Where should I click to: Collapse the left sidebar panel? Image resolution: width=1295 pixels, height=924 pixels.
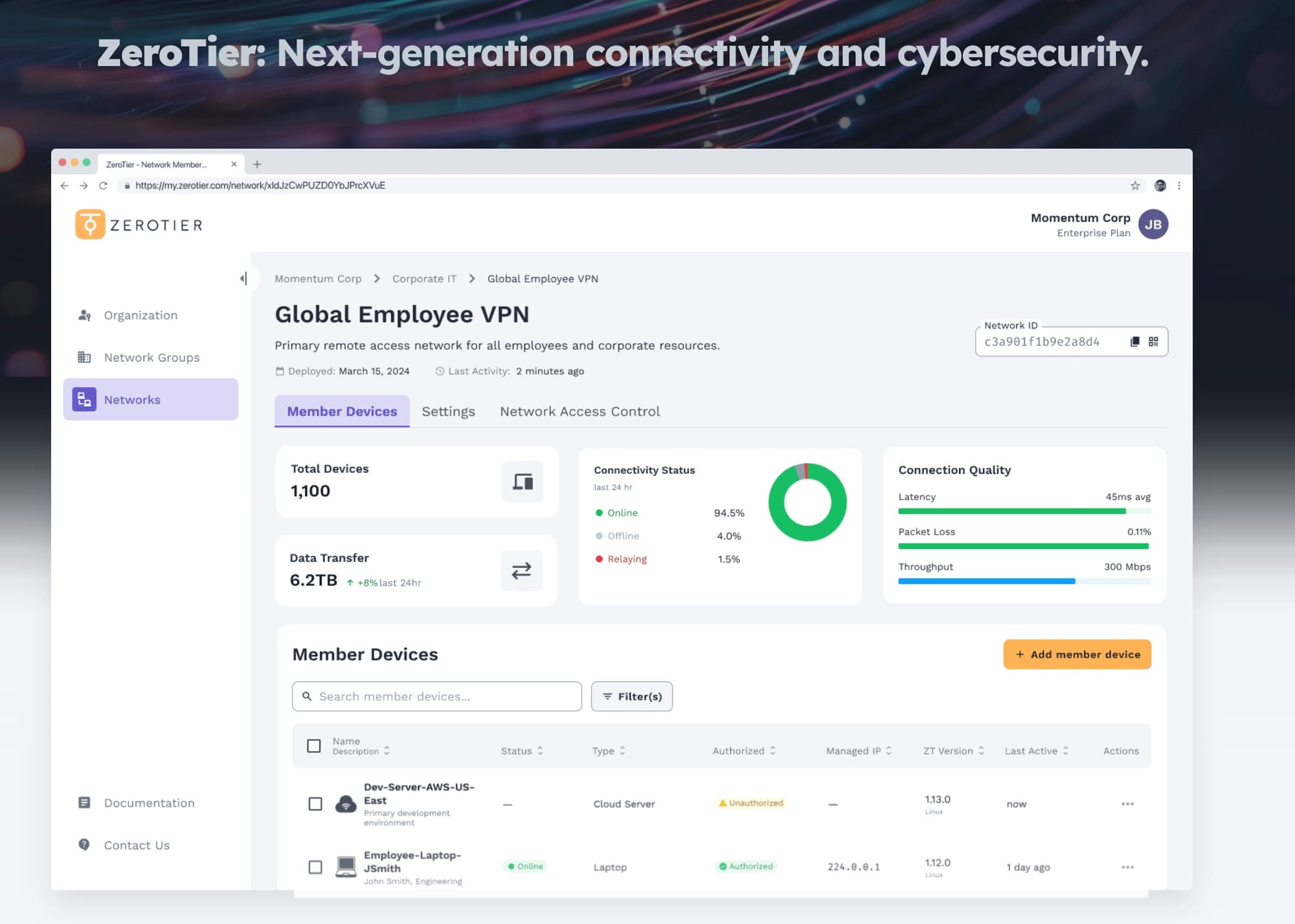(243, 278)
